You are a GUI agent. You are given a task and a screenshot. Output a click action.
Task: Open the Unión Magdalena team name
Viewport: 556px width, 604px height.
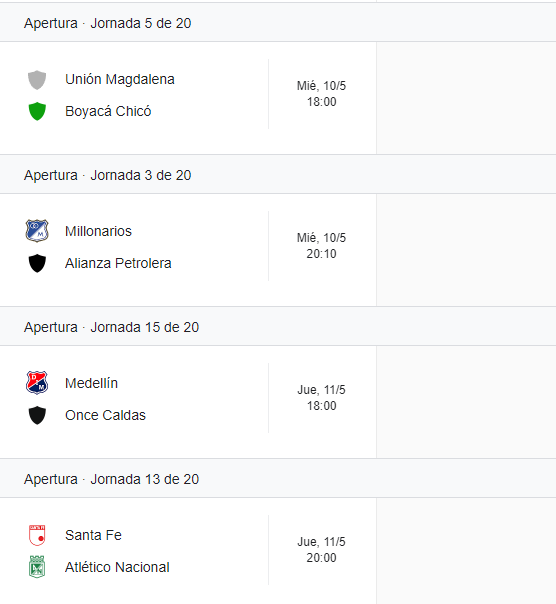[120, 79]
